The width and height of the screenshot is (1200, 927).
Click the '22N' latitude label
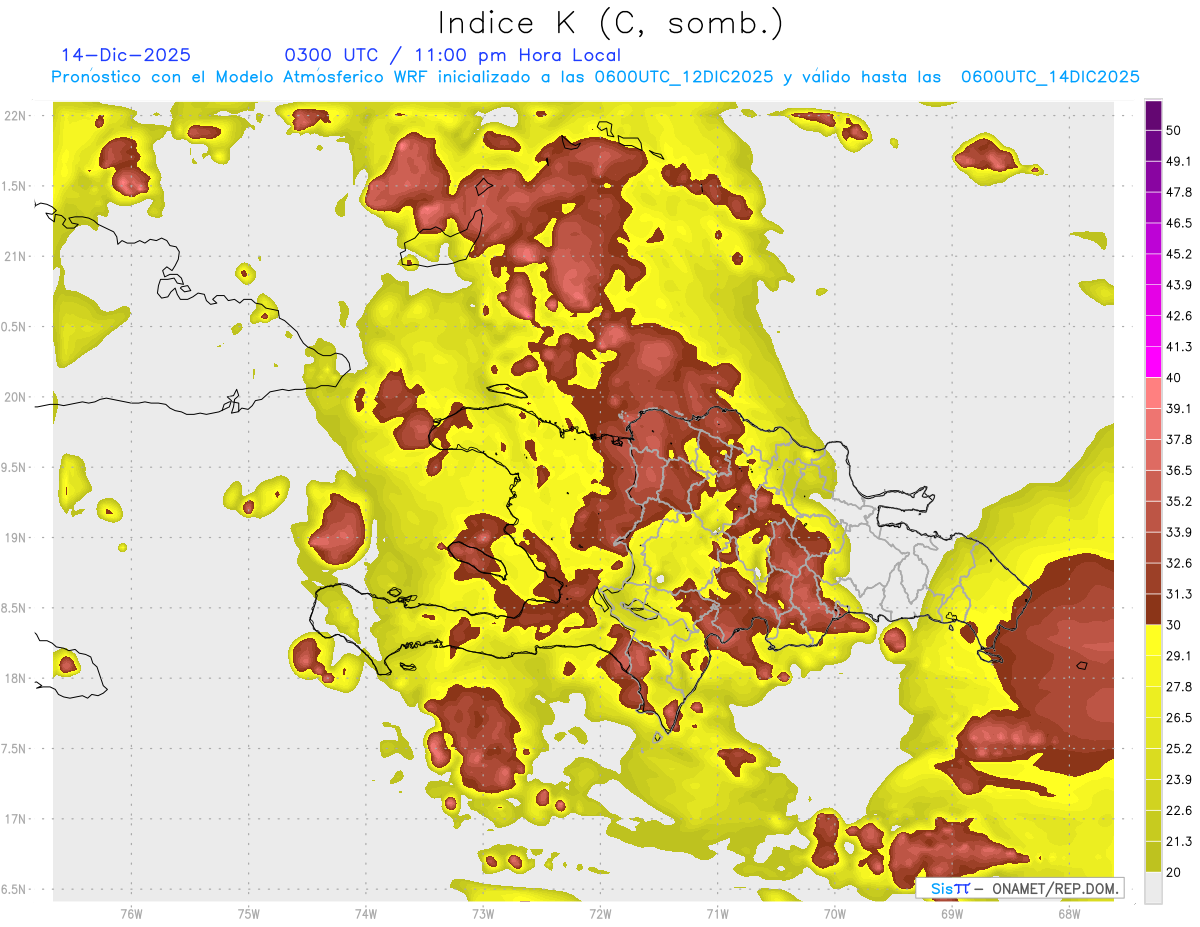pos(16,116)
